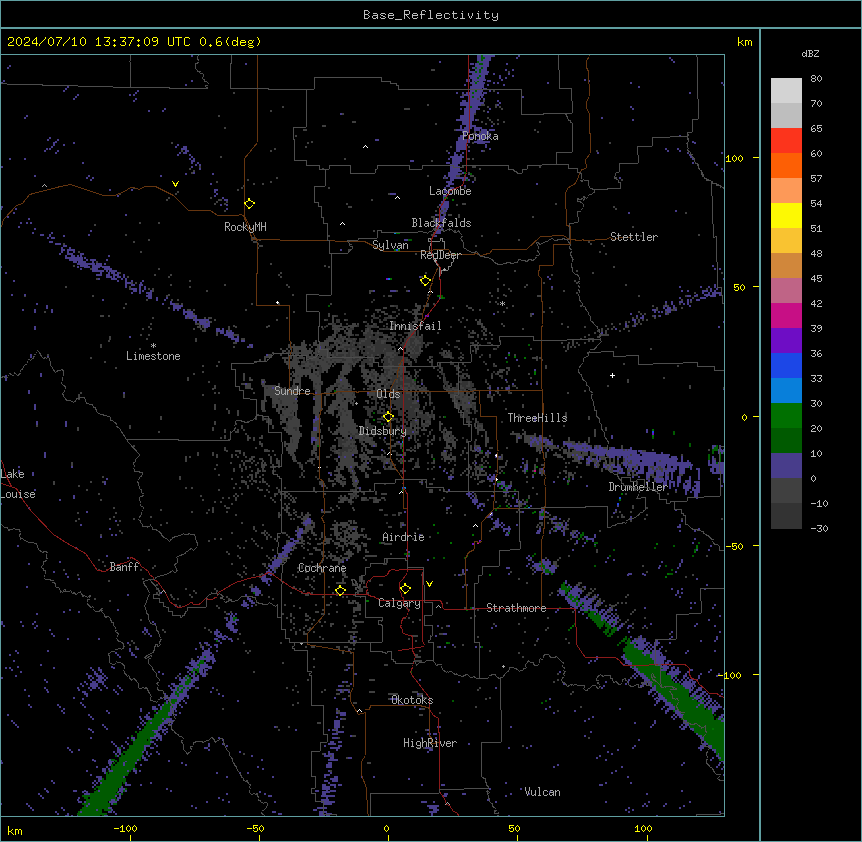Screen dimensions: 862x842
Task: Select the -50 tick on the horizontal axis
Action: (x=255, y=828)
